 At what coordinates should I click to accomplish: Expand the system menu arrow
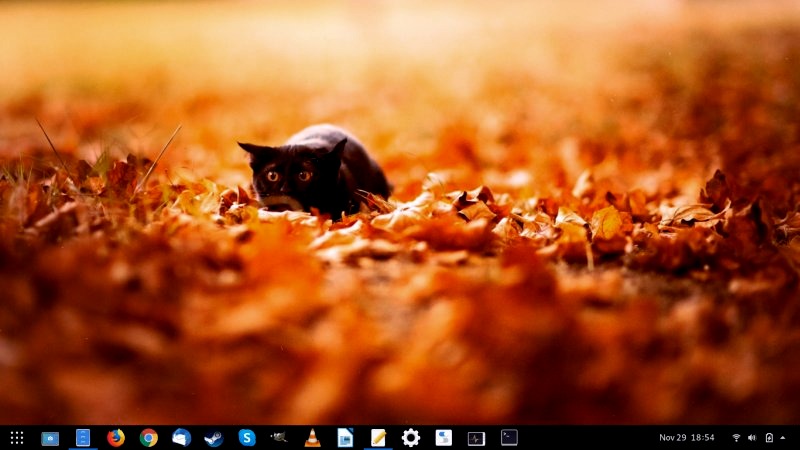point(783,438)
